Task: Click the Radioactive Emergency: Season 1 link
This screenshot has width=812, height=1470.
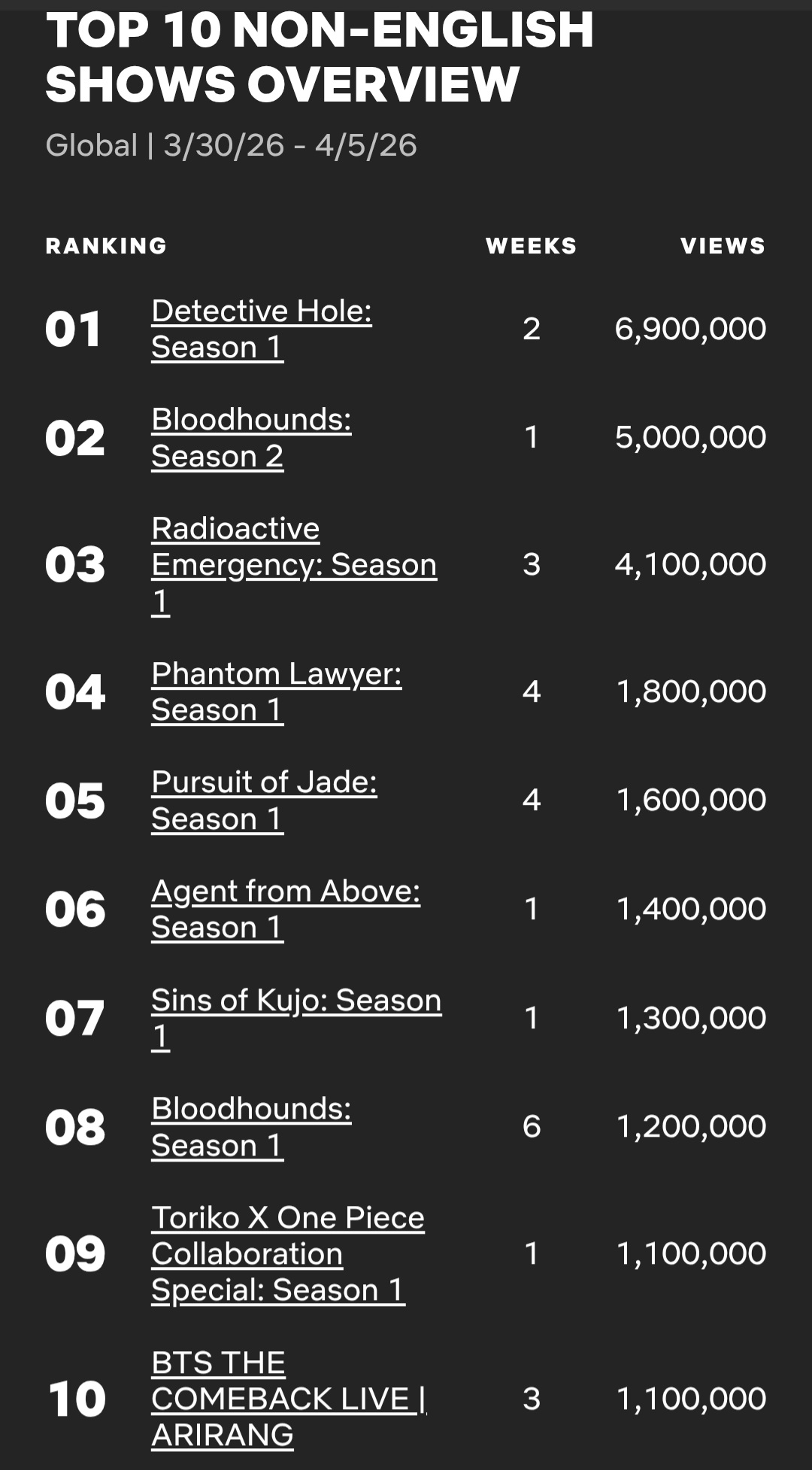Action: (x=293, y=564)
